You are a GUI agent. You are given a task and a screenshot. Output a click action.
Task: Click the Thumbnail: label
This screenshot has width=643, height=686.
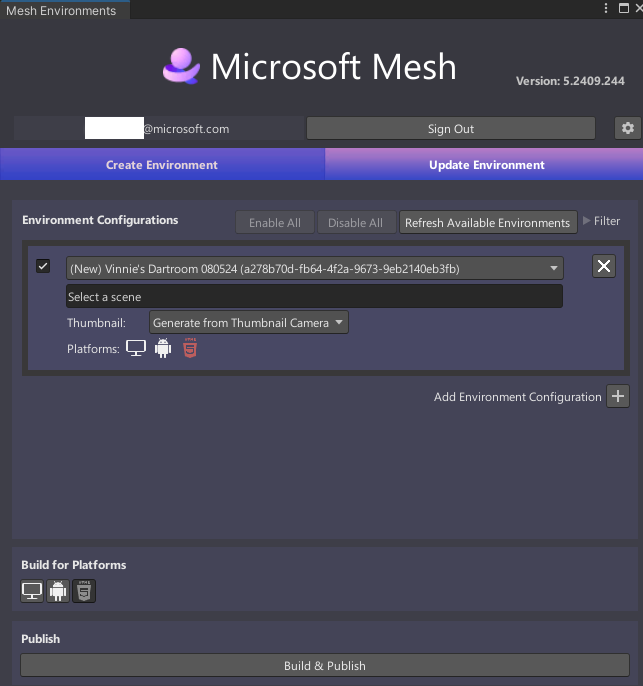tap(96, 323)
